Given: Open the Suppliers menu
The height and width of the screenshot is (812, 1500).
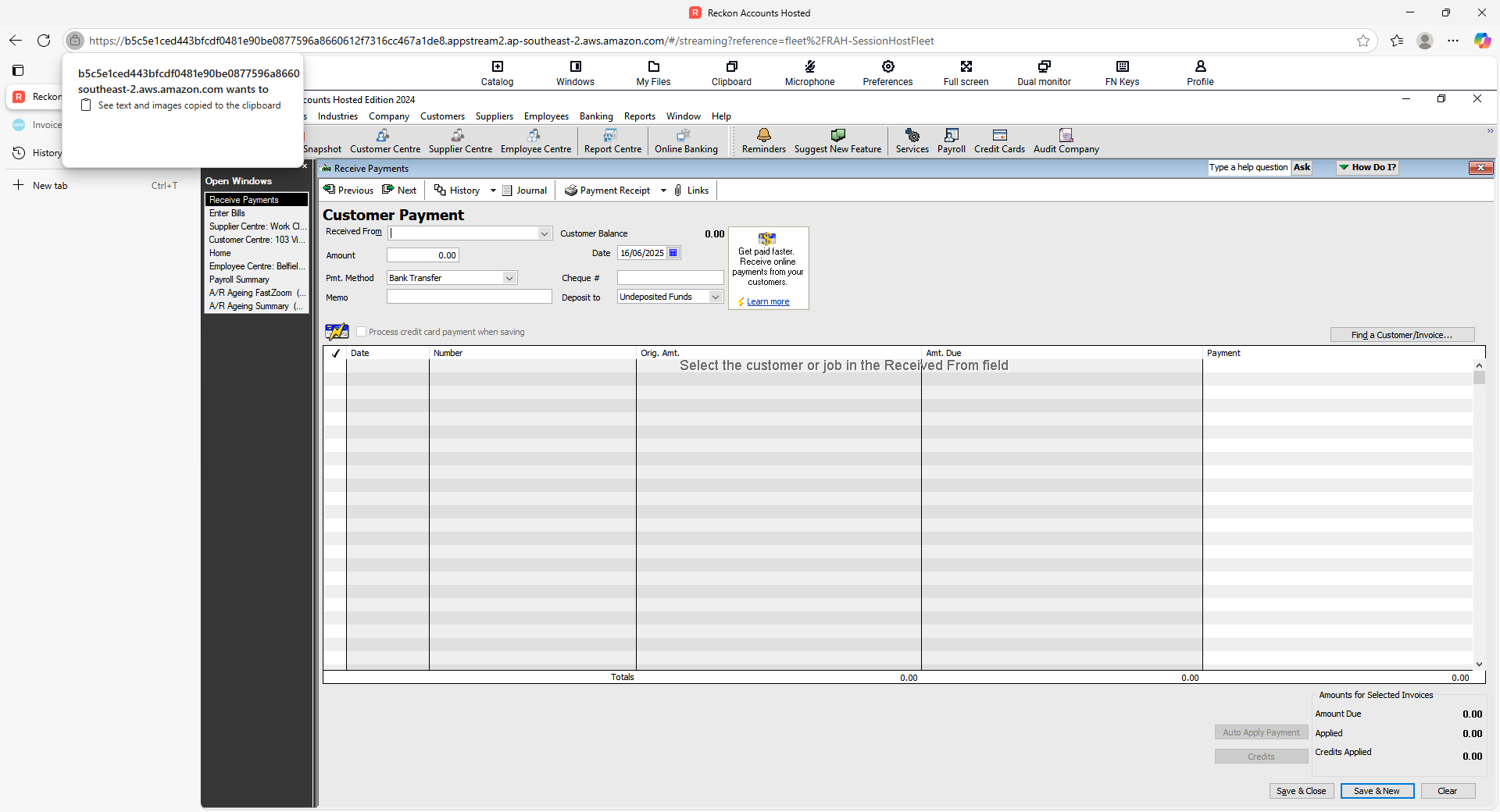Looking at the screenshot, I should coord(495,116).
